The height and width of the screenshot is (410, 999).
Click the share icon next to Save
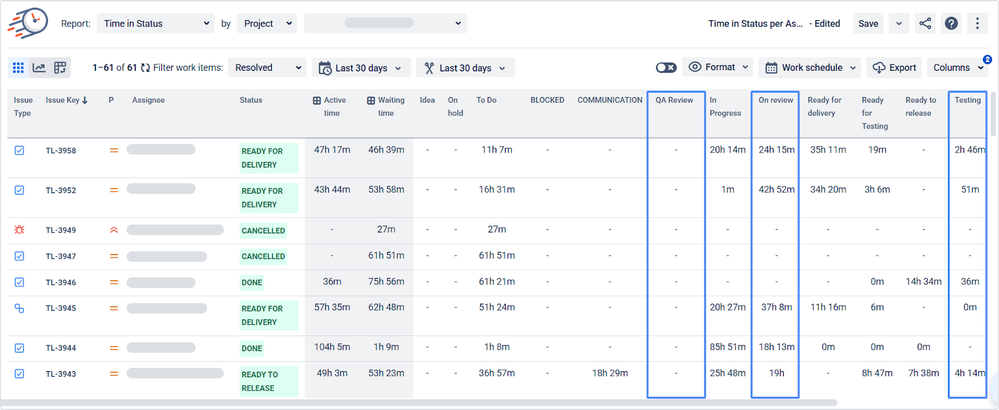[x=924, y=24]
